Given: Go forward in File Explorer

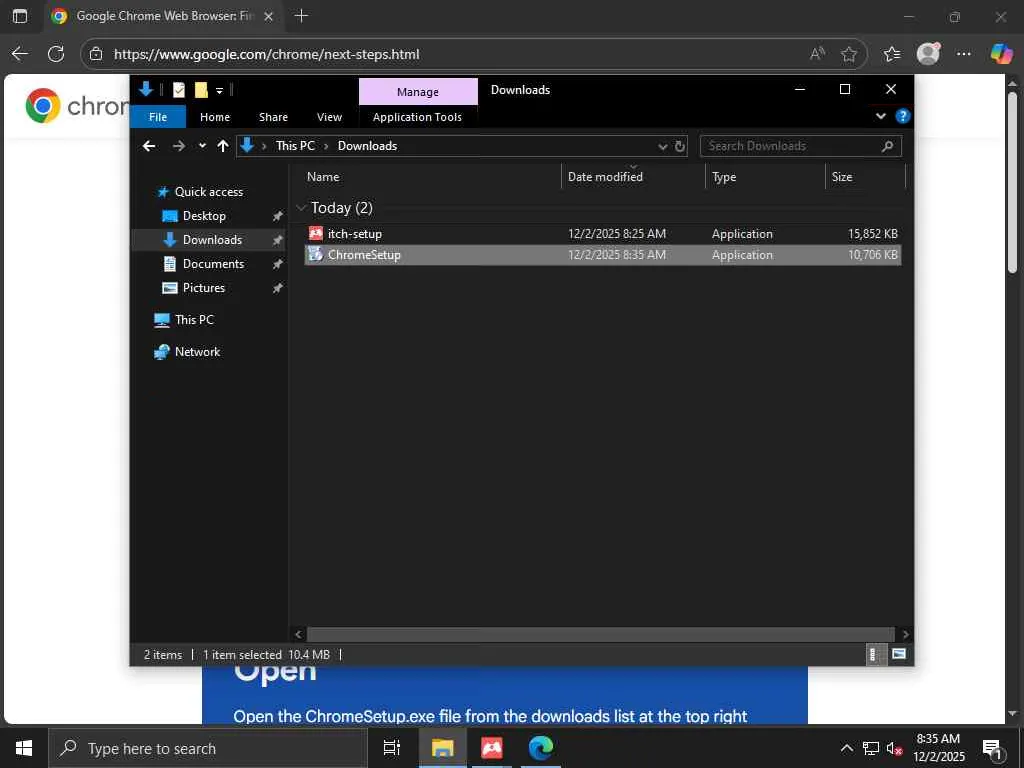Looking at the screenshot, I should coord(178,146).
